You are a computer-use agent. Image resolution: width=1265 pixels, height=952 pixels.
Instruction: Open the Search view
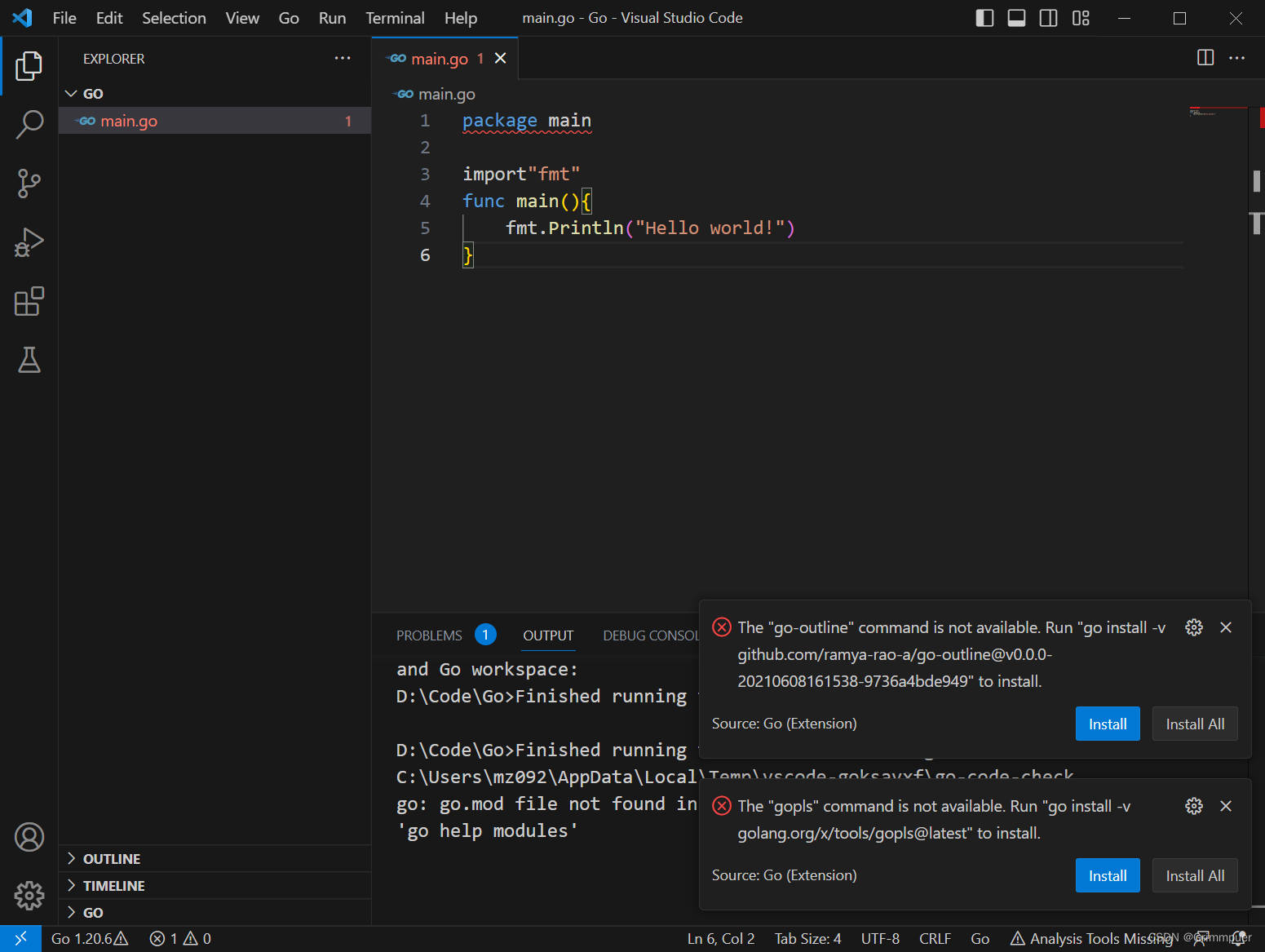pos(29,125)
